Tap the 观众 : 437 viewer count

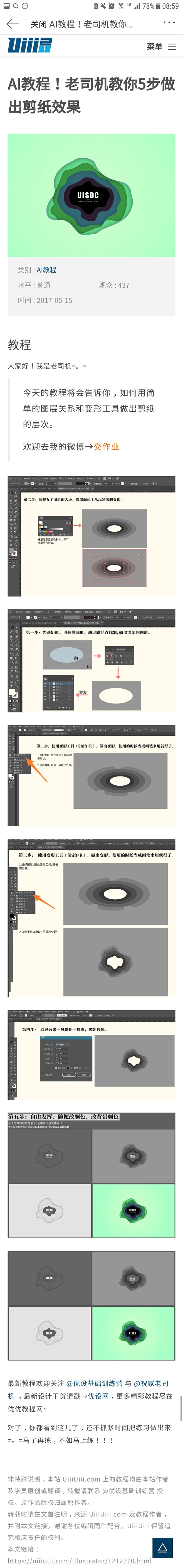pos(114,285)
